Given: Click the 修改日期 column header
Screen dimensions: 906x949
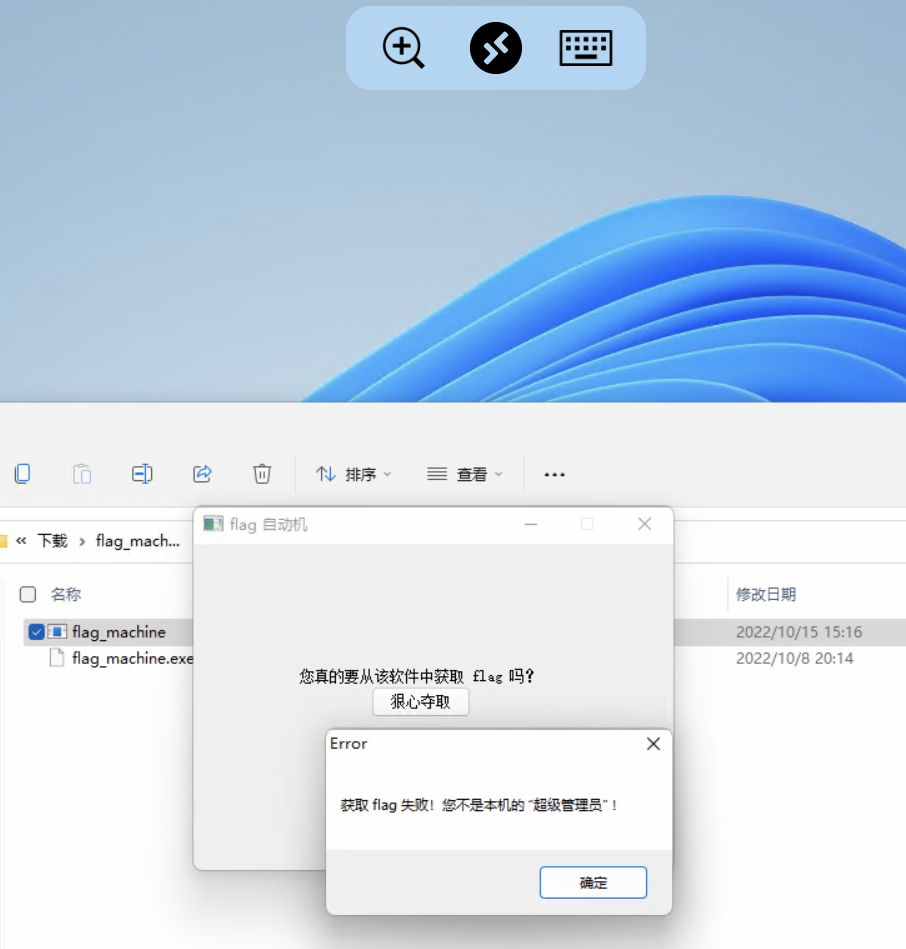Looking at the screenshot, I should coord(766,595).
